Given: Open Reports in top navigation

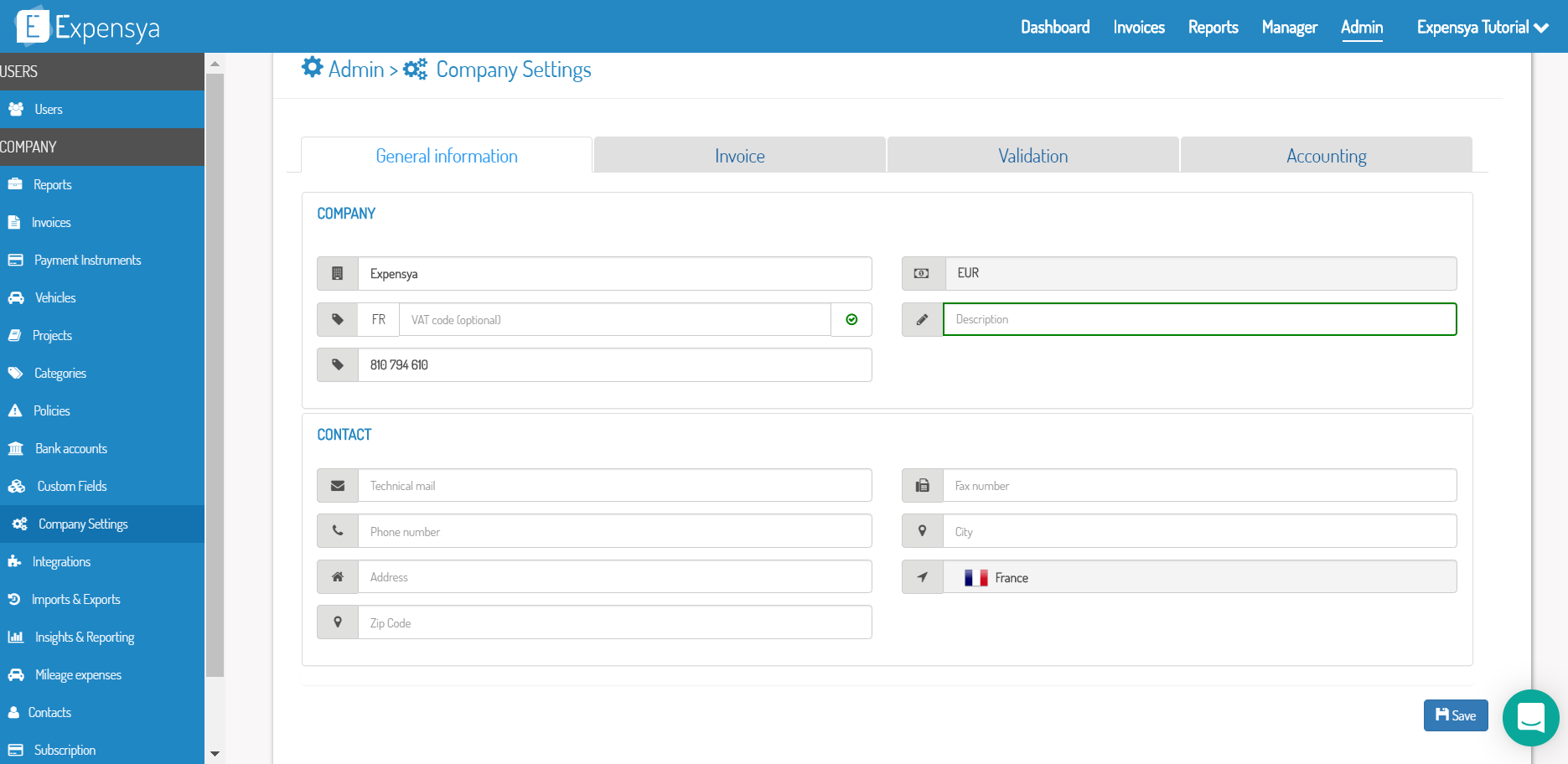Looking at the screenshot, I should [x=1213, y=27].
